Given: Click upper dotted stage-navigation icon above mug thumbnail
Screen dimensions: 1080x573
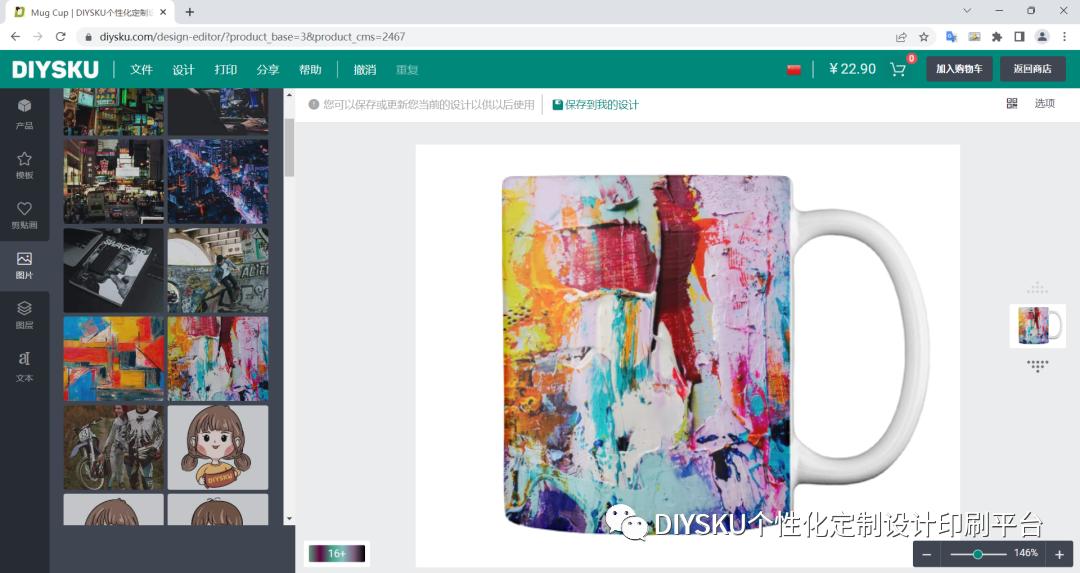Looking at the screenshot, I should (1037, 288).
